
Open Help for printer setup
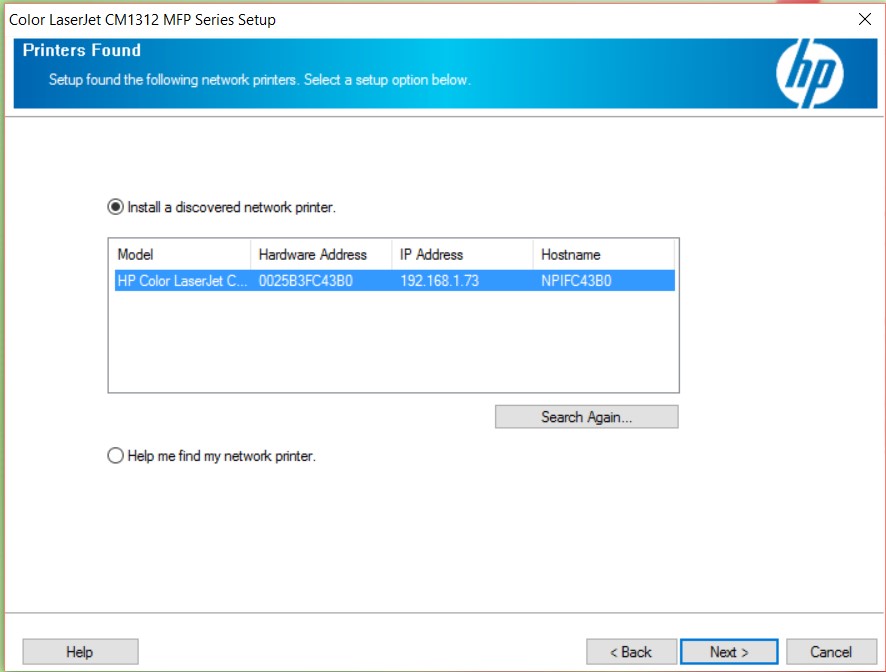click(x=80, y=652)
